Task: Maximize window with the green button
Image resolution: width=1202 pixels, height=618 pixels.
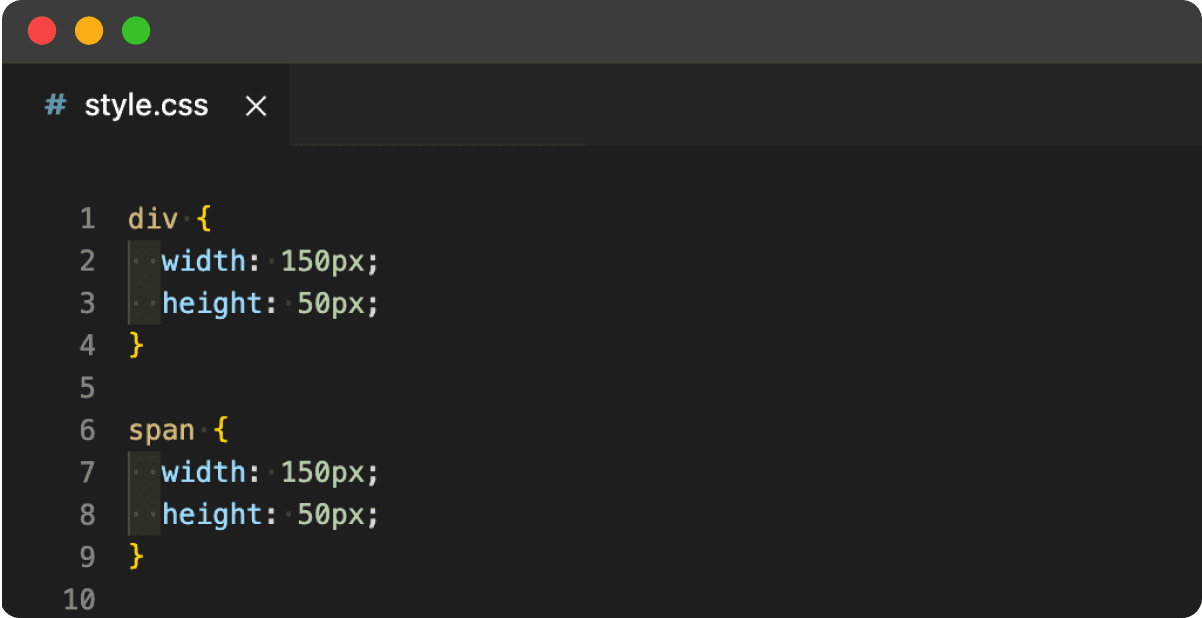Action: pos(136,31)
